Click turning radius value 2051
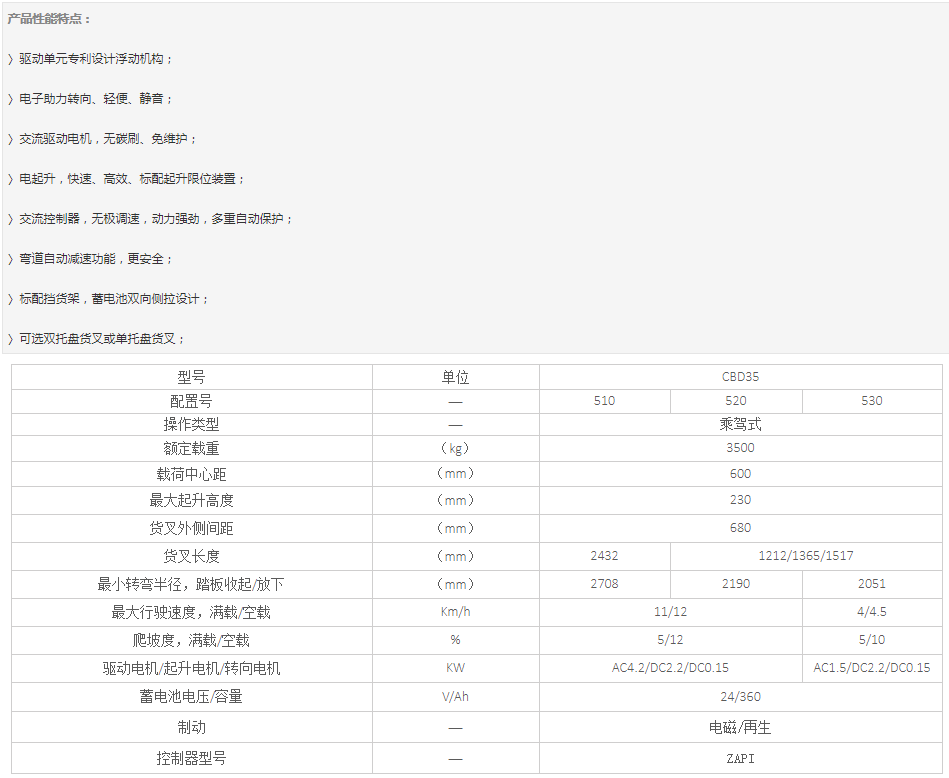This screenshot has height=778, width=949. point(871,584)
